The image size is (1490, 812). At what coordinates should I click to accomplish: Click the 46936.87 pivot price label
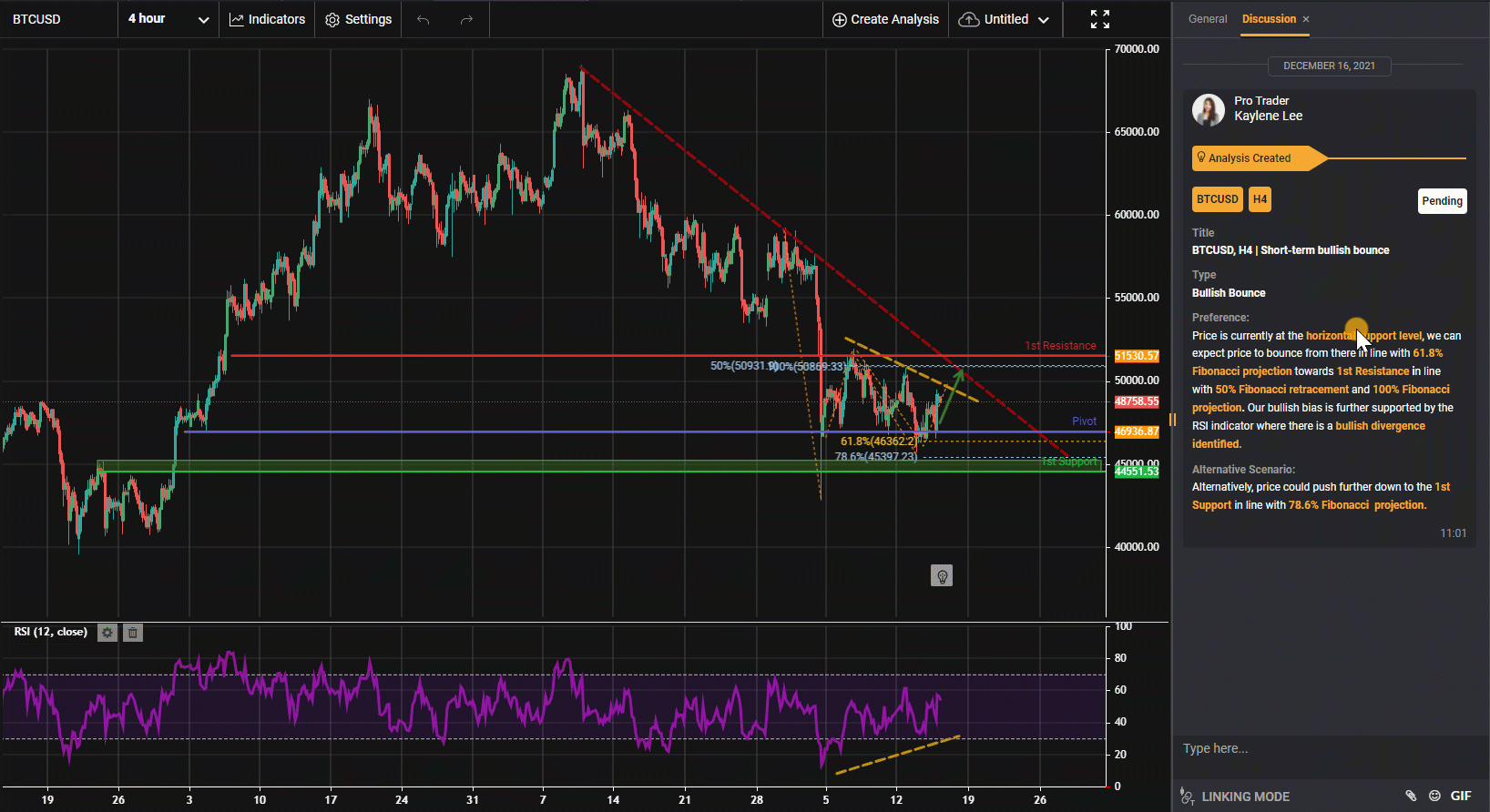[x=1137, y=431]
